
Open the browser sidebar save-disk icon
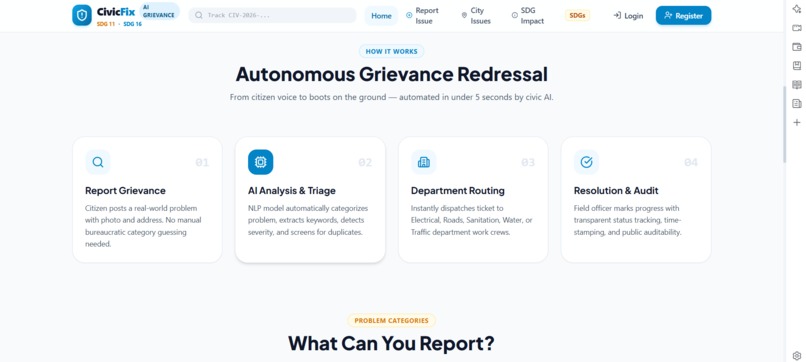click(797, 66)
